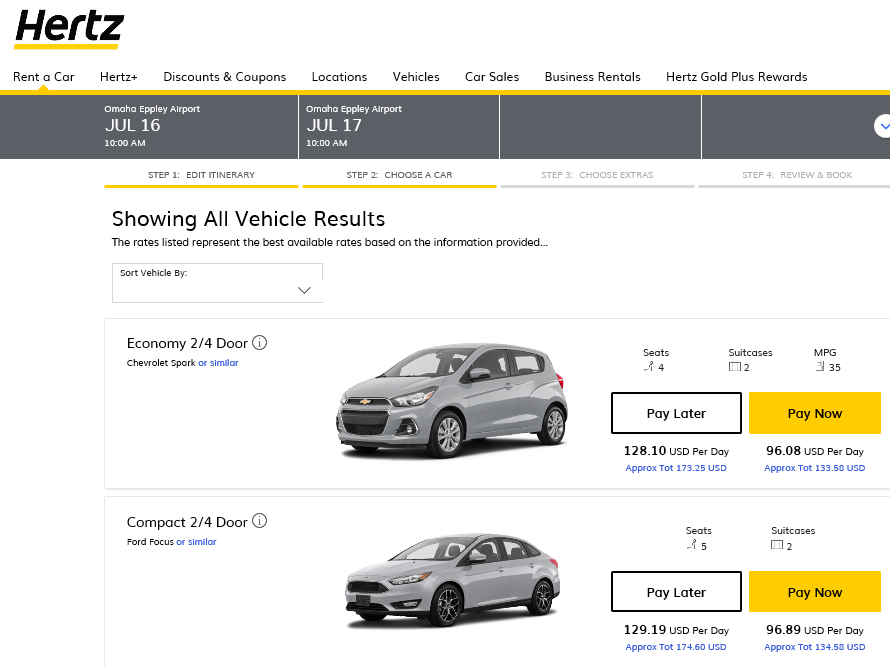Open the Rent a Car menu
This screenshot has height=666, width=890.
44,77
